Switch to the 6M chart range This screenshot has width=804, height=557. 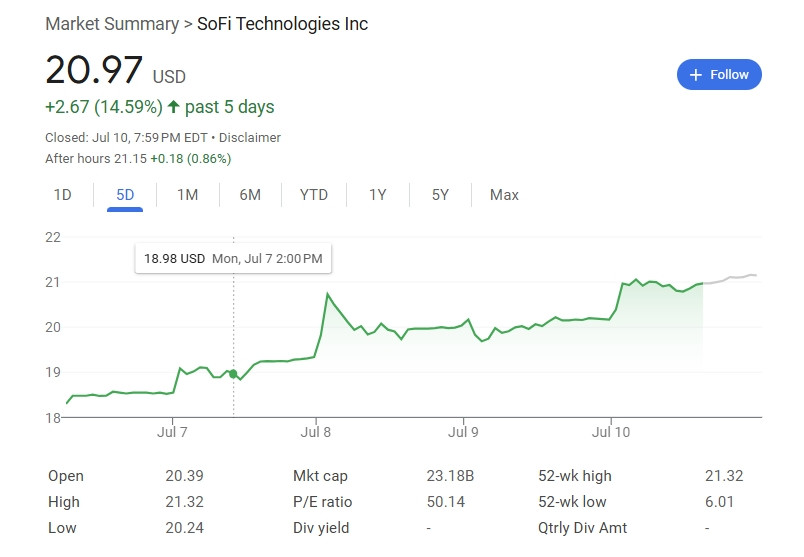250,195
